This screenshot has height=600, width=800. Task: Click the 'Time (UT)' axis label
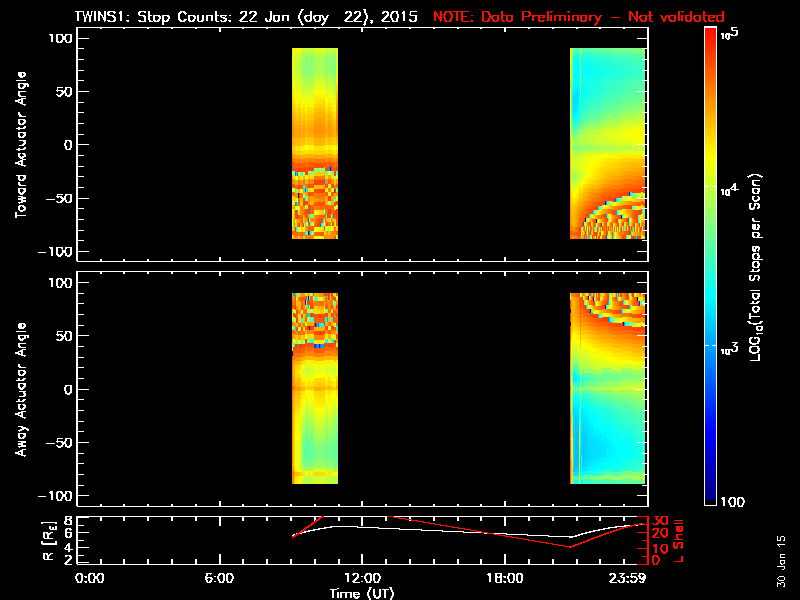(363, 592)
